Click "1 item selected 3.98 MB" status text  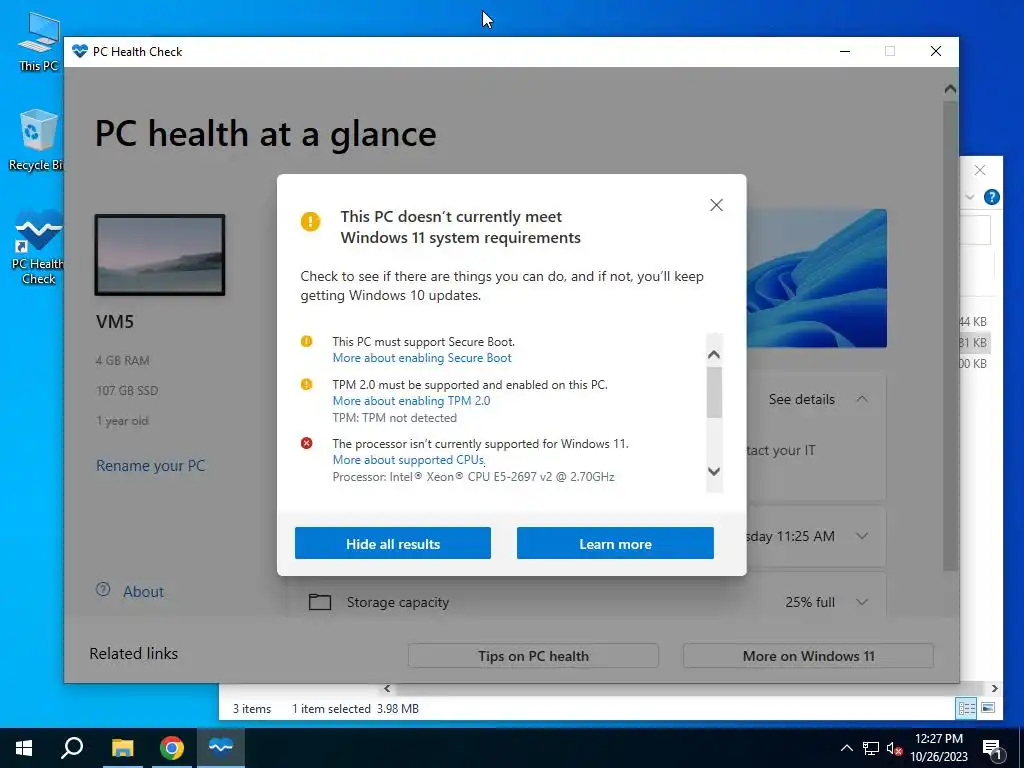(x=355, y=709)
